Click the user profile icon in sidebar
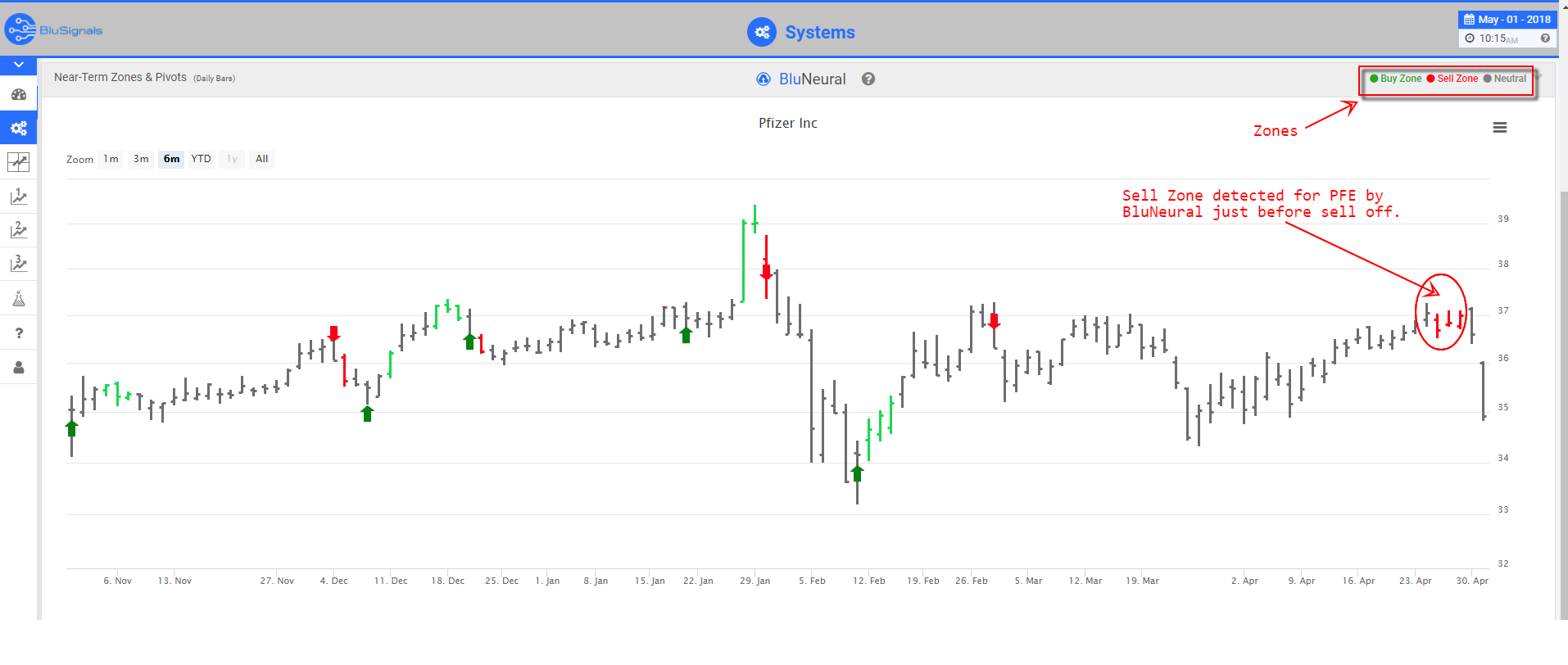Viewport: 1568px width, 665px height. coord(18,367)
